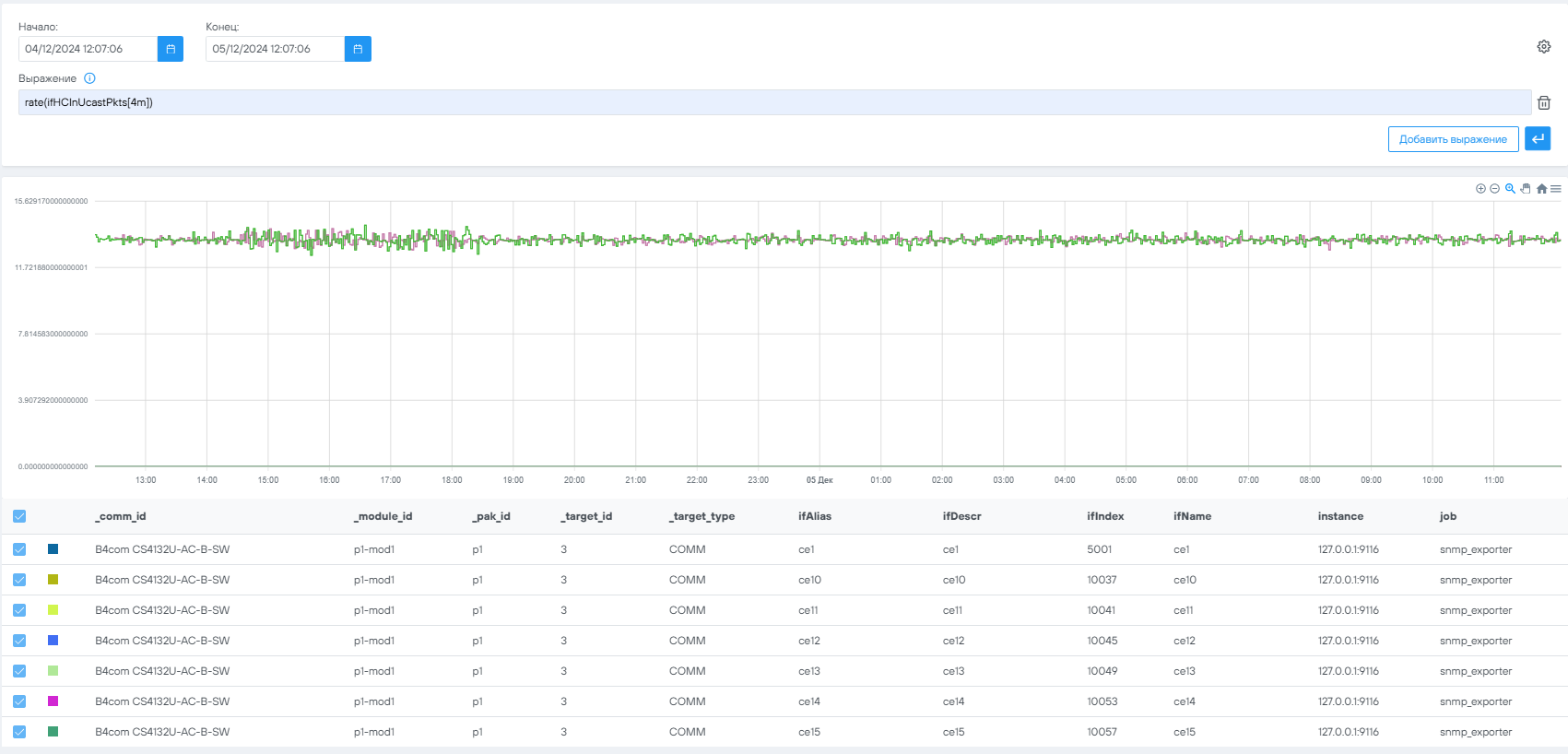Click the info icon next to Выражение
The height and width of the screenshot is (754, 1568).
click(89, 78)
